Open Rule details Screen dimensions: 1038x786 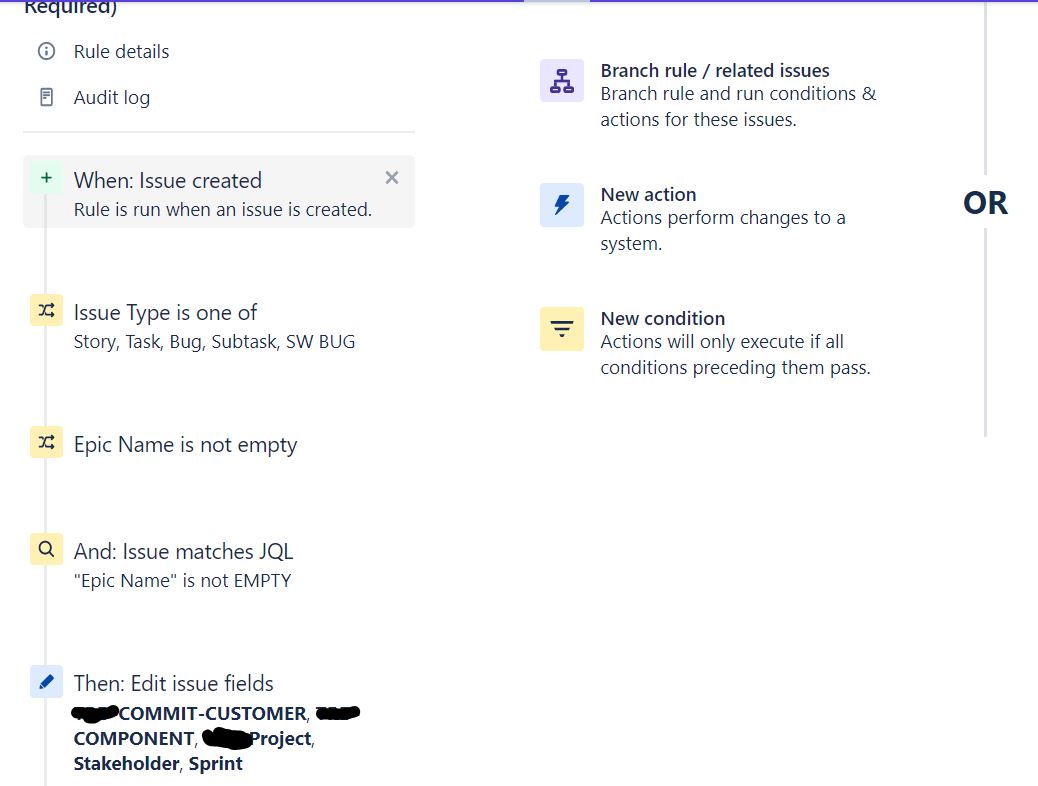[121, 52]
